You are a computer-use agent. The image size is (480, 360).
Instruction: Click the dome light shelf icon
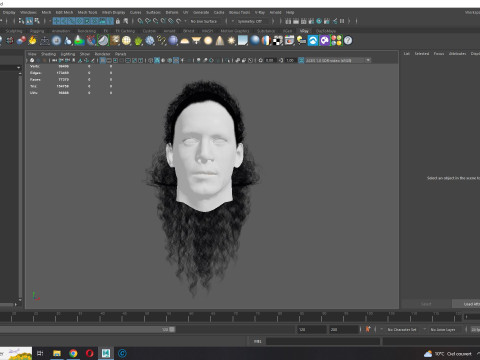(x=185, y=41)
